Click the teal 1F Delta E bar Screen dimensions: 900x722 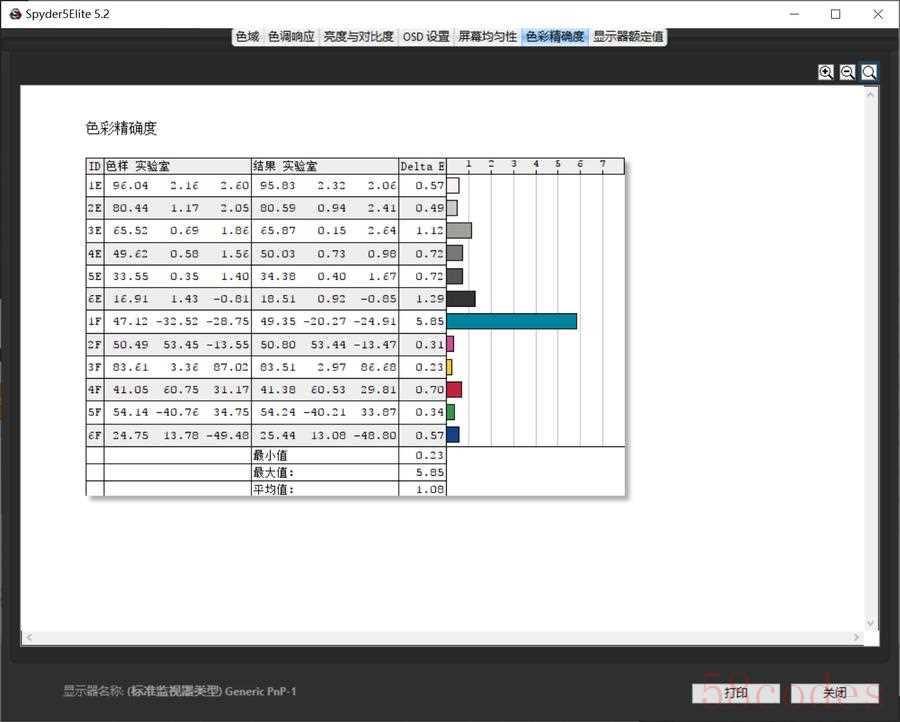(511, 321)
